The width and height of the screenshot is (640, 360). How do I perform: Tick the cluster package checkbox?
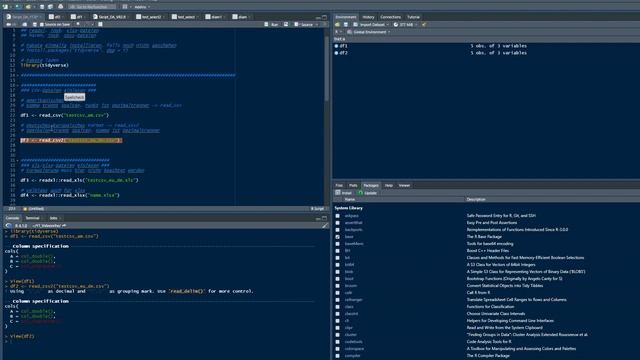pos(337,335)
